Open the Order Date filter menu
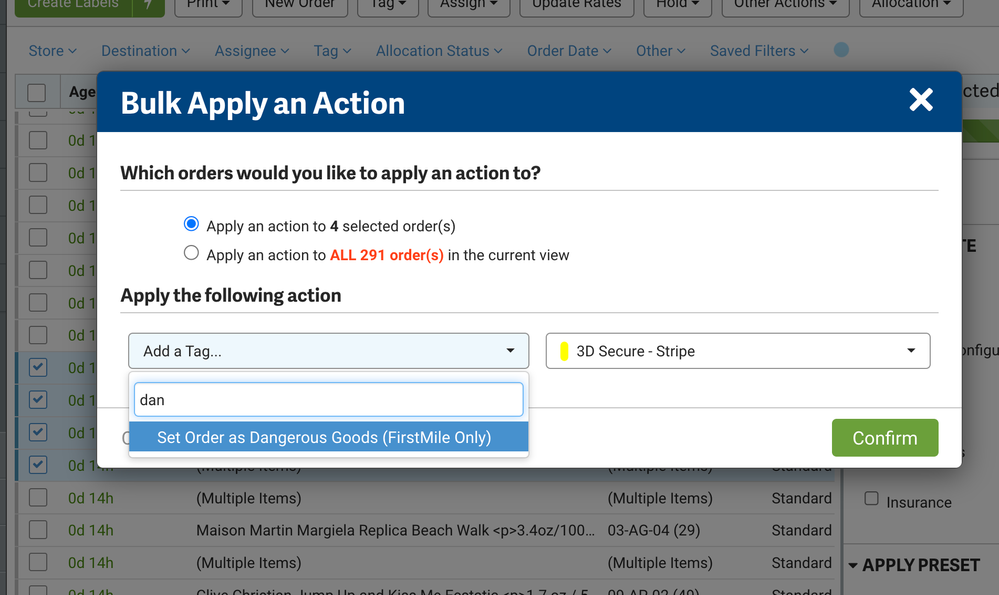Viewport: 999px width, 595px height. 569,51
